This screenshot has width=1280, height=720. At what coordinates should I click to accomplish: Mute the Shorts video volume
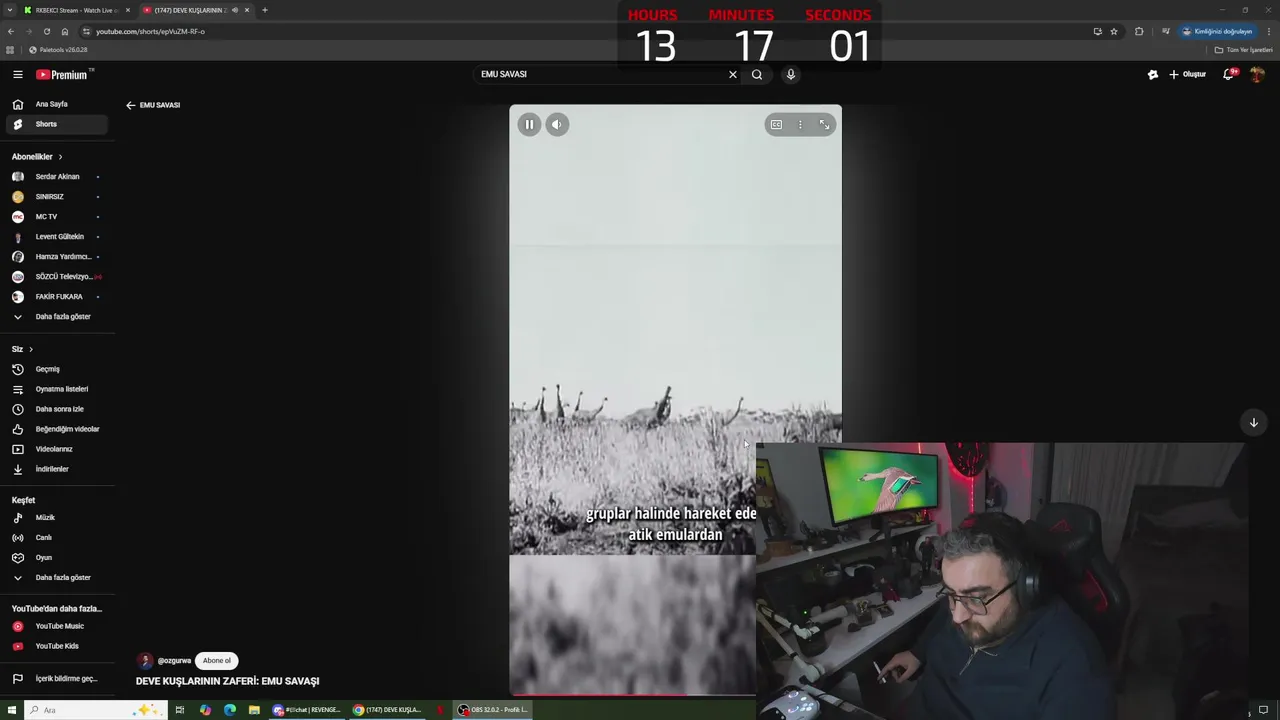coord(557,124)
